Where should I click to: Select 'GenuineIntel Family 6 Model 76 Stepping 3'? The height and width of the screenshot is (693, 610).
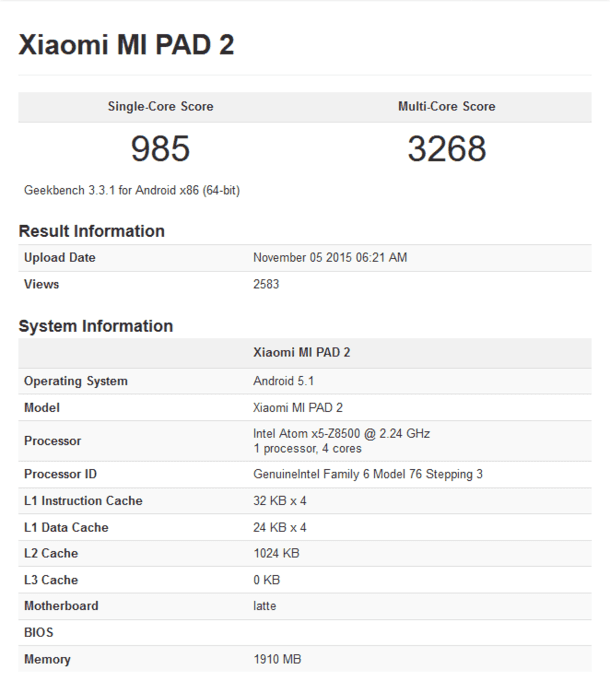(x=368, y=474)
